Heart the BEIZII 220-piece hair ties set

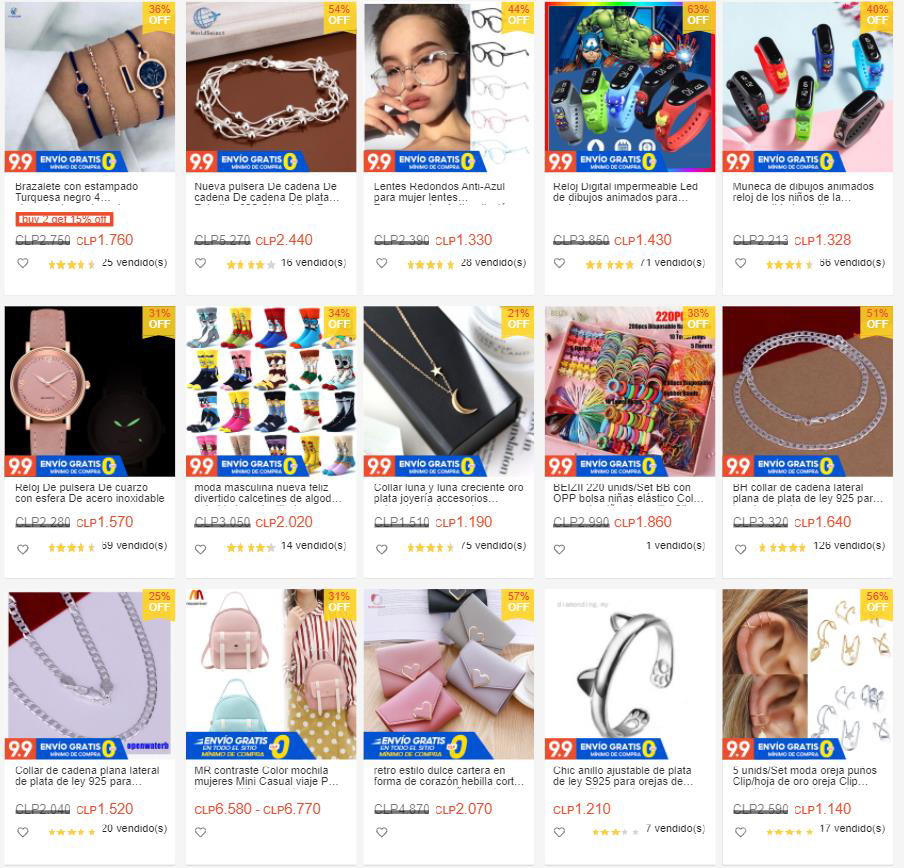pyautogui.click(x=559, y=549)
